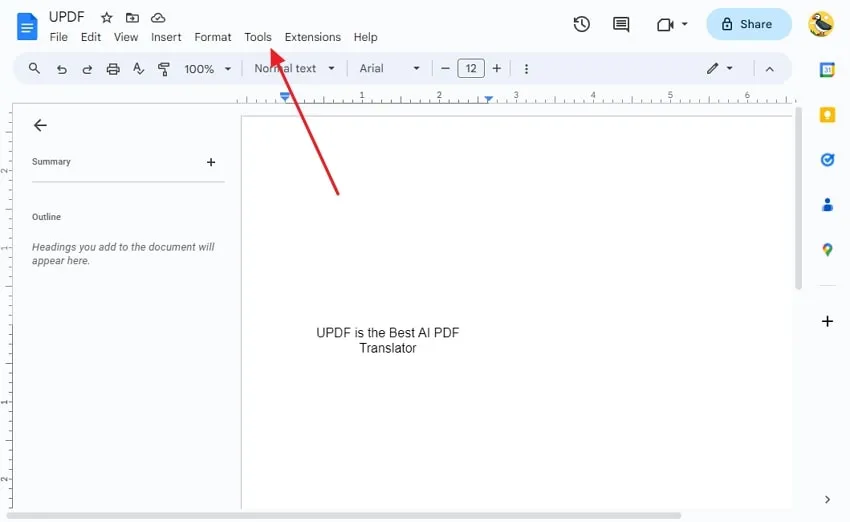Open the toolbar three-dot more options
The width and height of the screenshot is (850, 522).
pos(526,69)
